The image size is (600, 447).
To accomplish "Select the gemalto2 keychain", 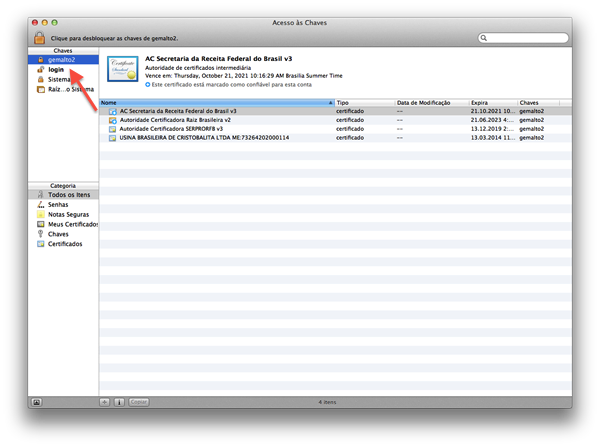I will pyautogui.click(x=63, y=60).
